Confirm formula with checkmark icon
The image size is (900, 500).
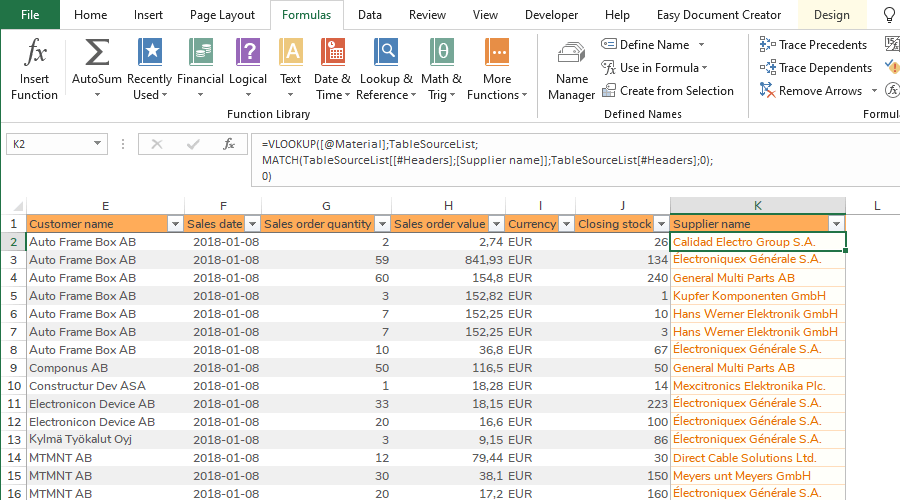point(193,144)
